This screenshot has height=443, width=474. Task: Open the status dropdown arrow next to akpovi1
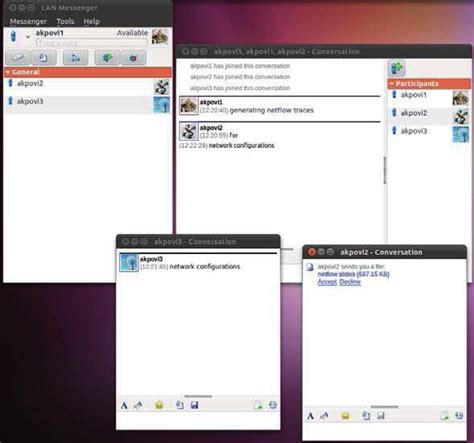tap(28, 37)
